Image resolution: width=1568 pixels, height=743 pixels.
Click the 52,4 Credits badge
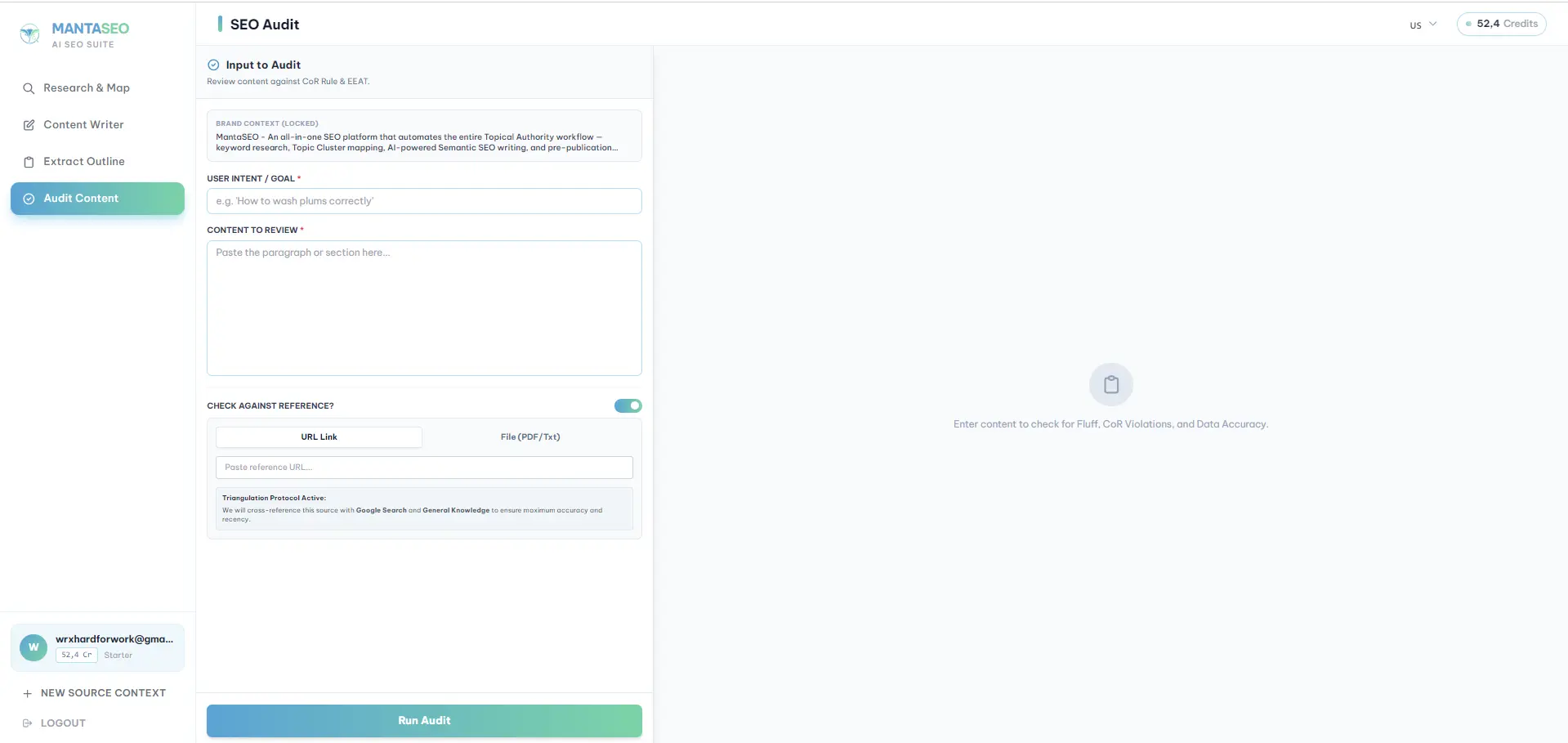coord(1501,24)
